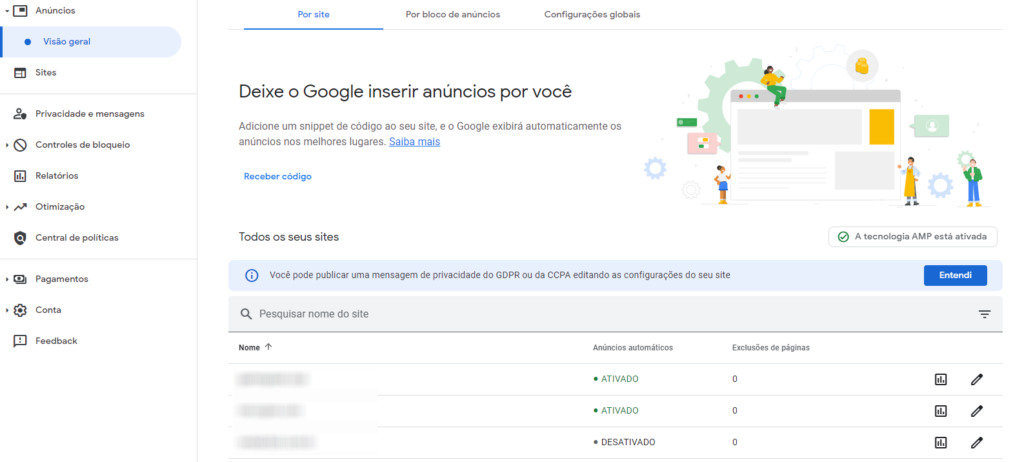Select Visão geral in the sidebar
This screenshot has width=1024, height=462.
pos(91,42)
